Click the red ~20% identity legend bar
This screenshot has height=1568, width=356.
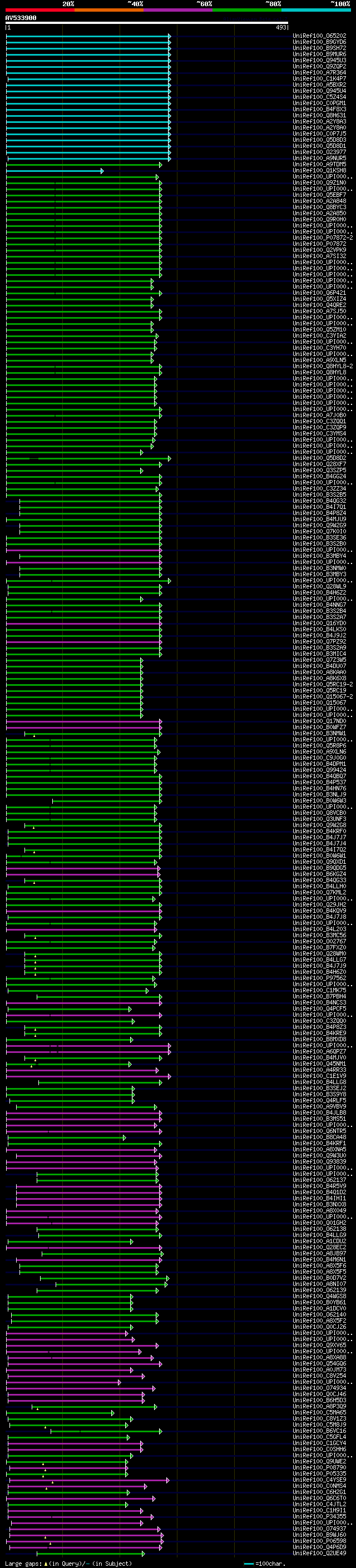point(40,10)
